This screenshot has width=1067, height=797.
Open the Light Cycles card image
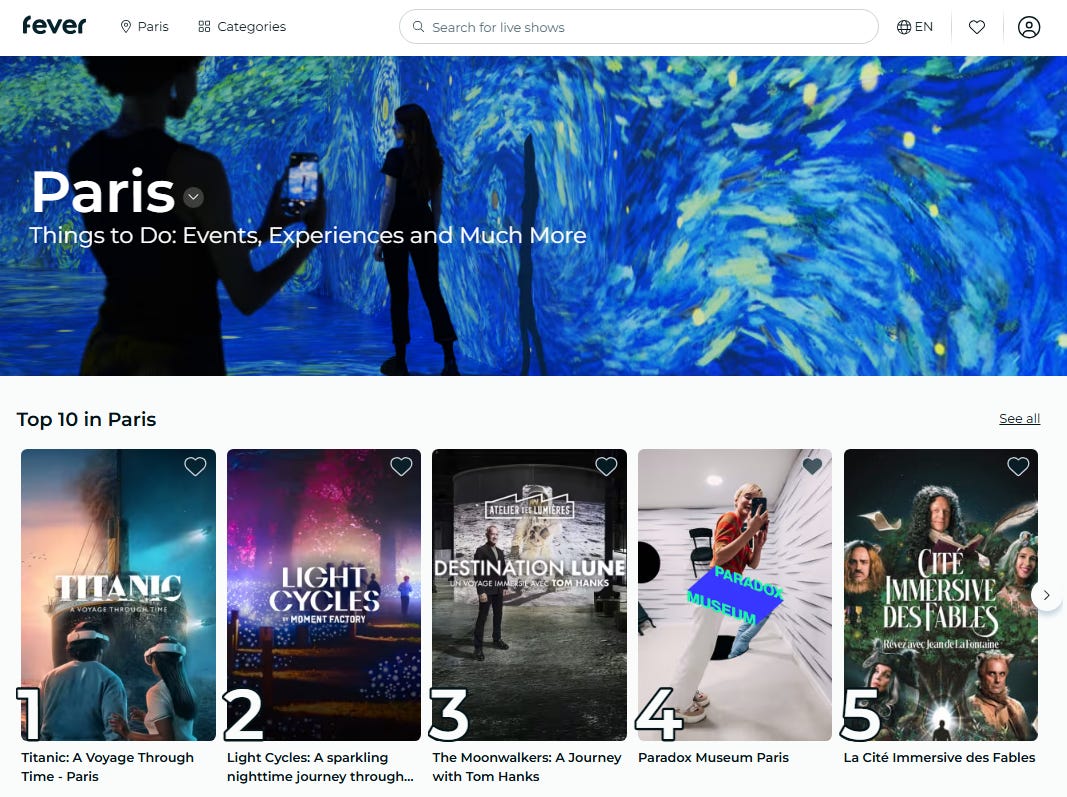coord(324,595)
